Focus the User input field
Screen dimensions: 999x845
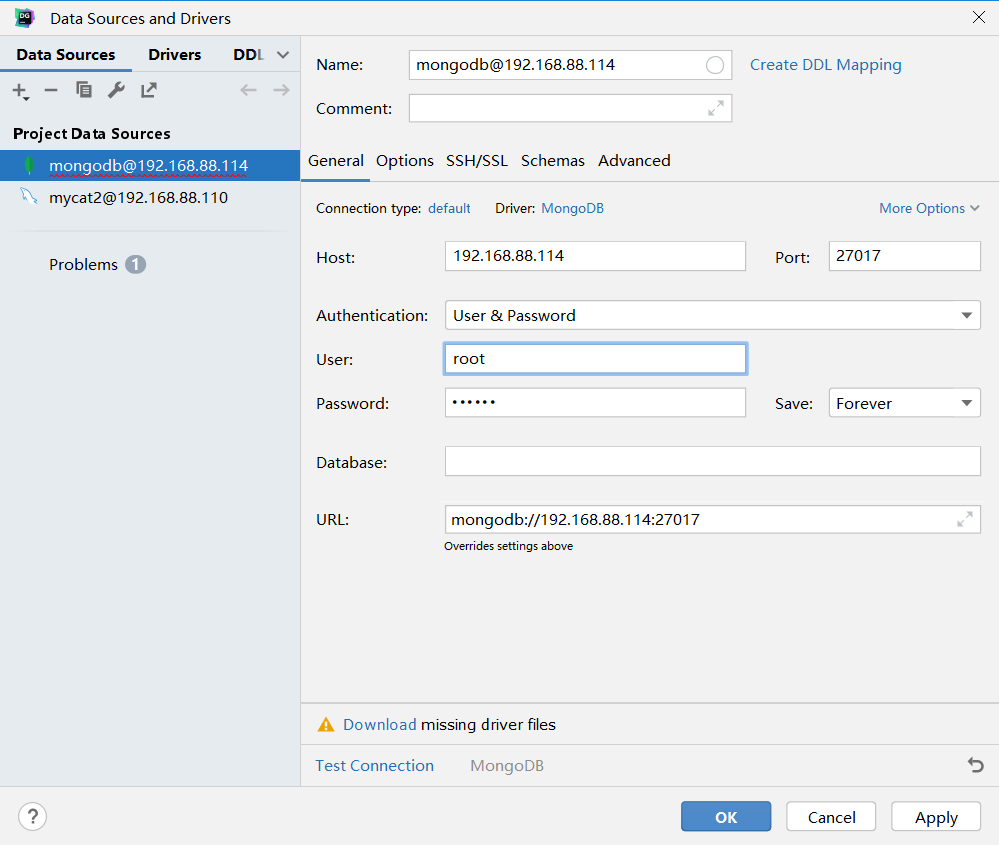tap(595, 359)
